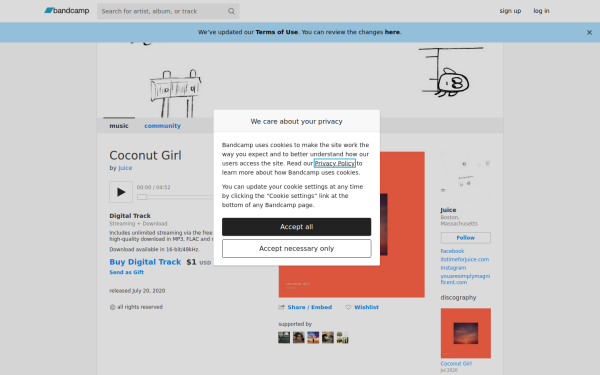Accept all cookies

click(x=297, y=227)
